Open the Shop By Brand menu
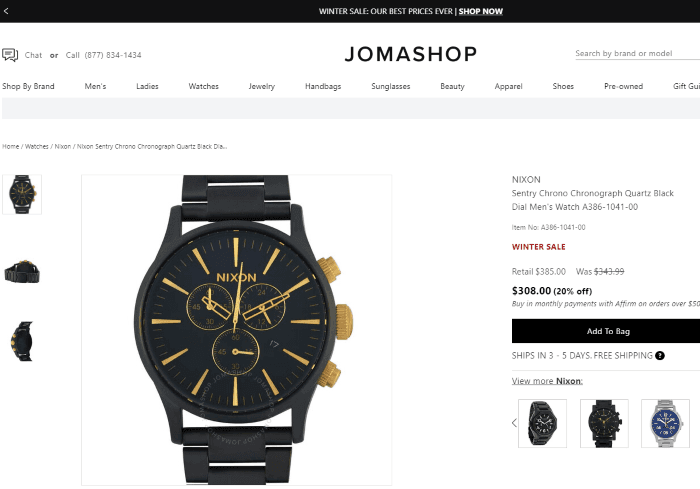 pos(28,86)
